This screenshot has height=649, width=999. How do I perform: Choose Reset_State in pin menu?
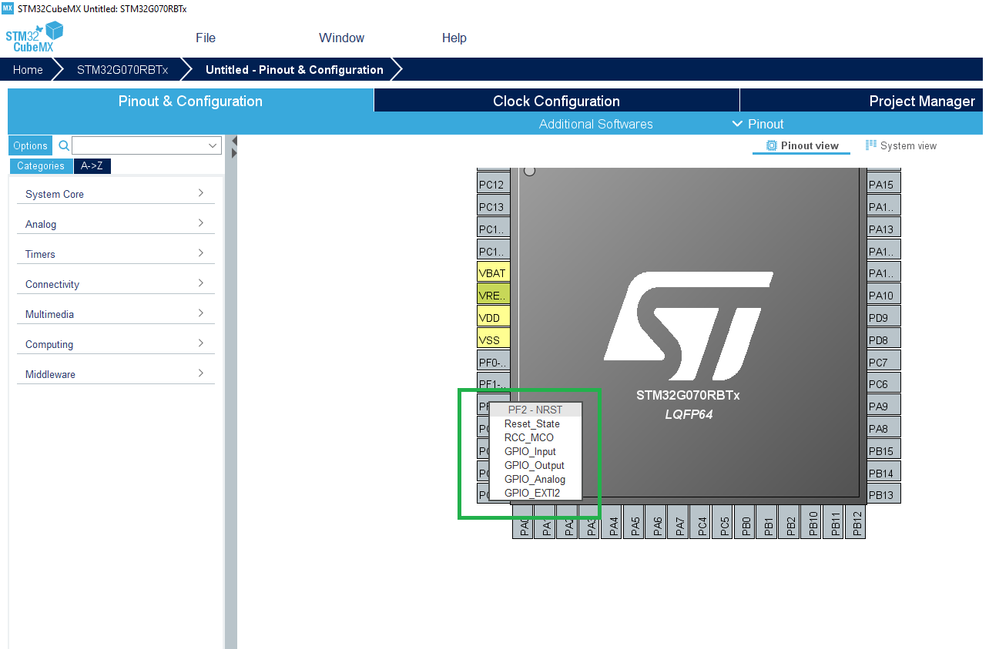click(535, 424)
